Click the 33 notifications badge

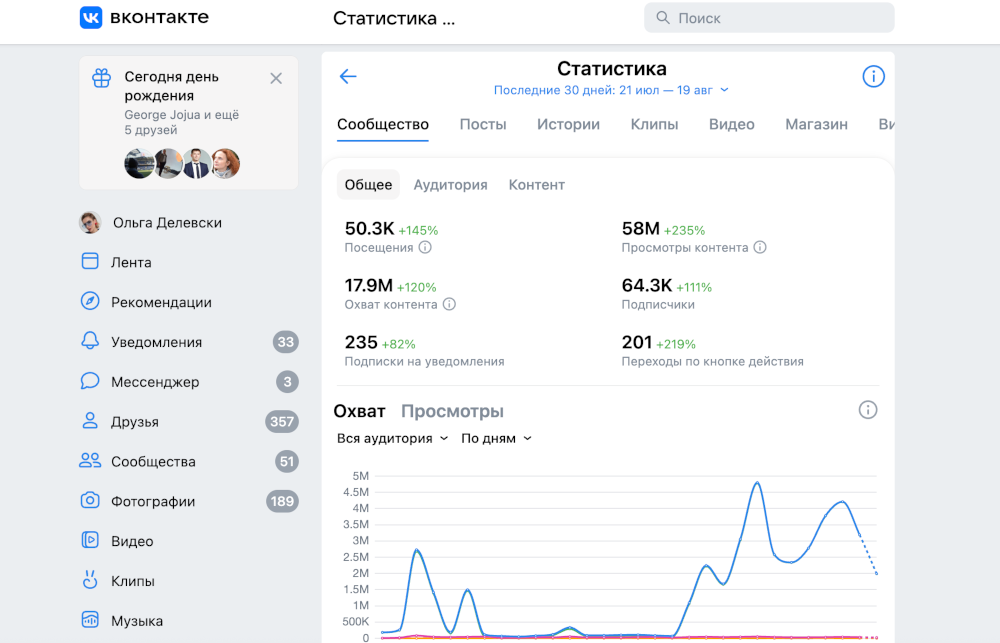click(x=286, y=342)
